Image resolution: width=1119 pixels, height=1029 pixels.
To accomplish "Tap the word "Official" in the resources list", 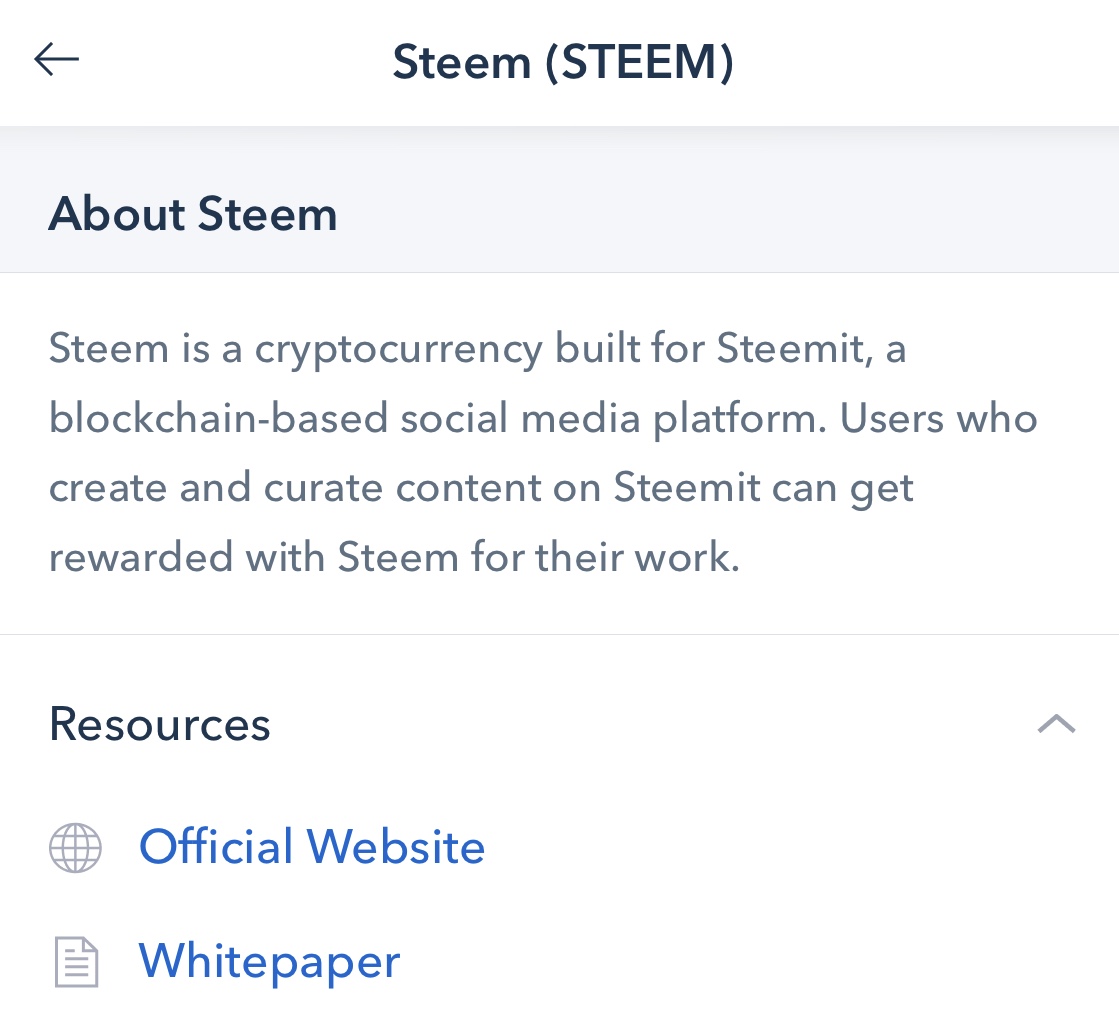I will 216,847.
